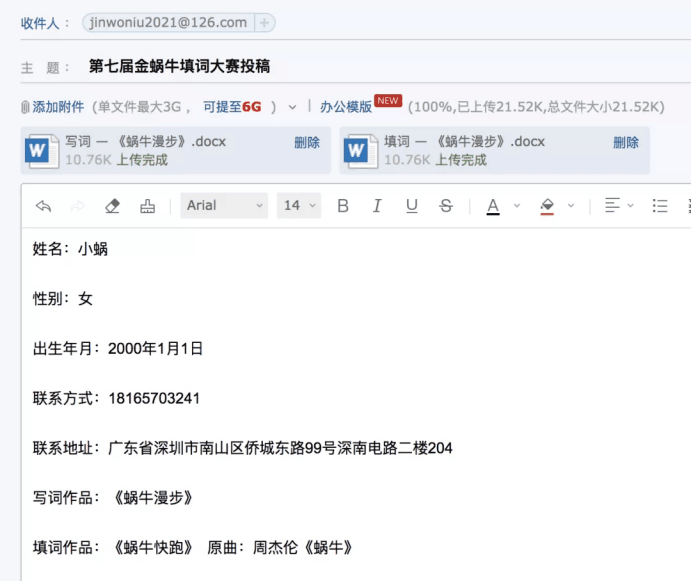Click the 收件人 recipient label
This screenshot has width=692, height=582.
click(40, 23)
